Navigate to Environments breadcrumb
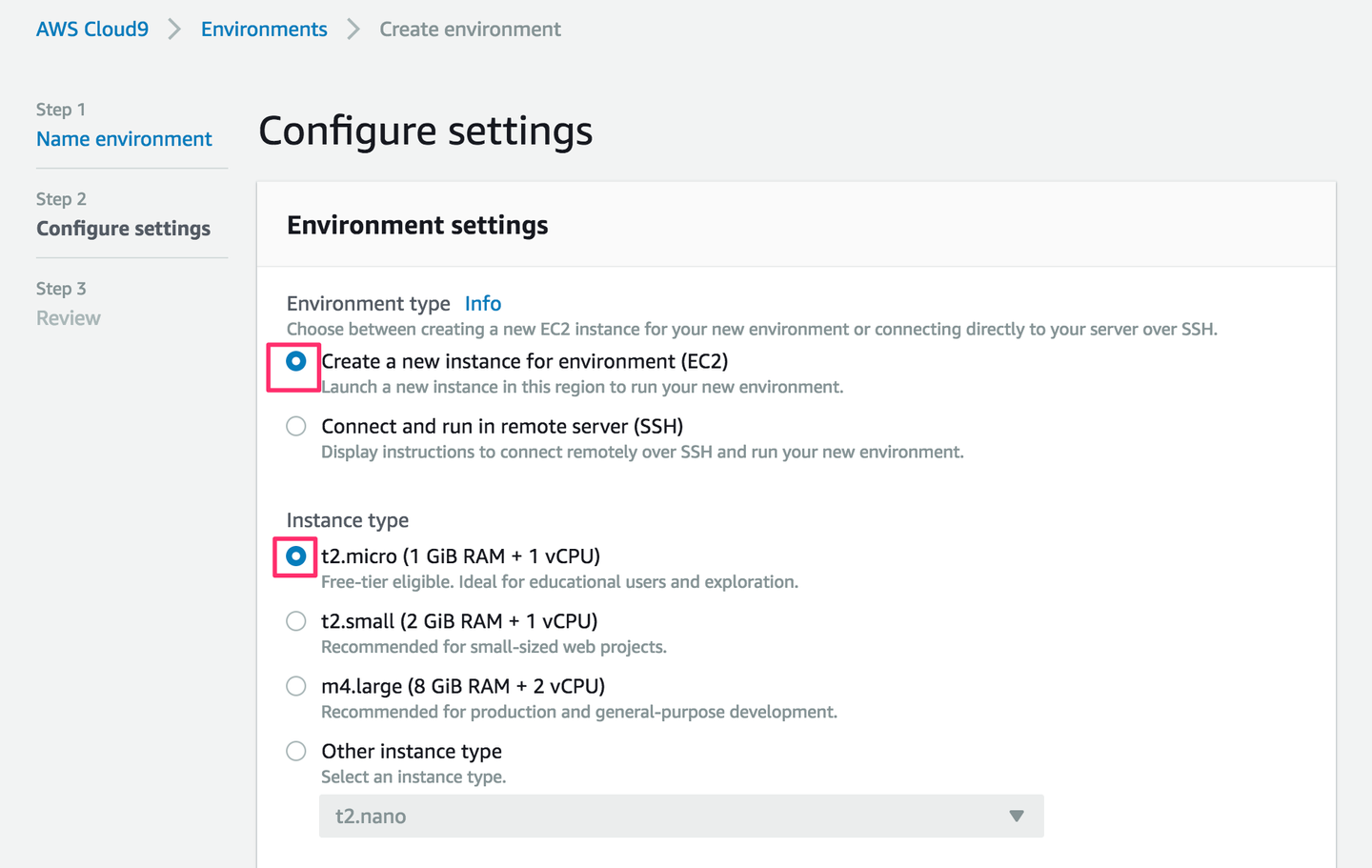 tap(264, 30)
